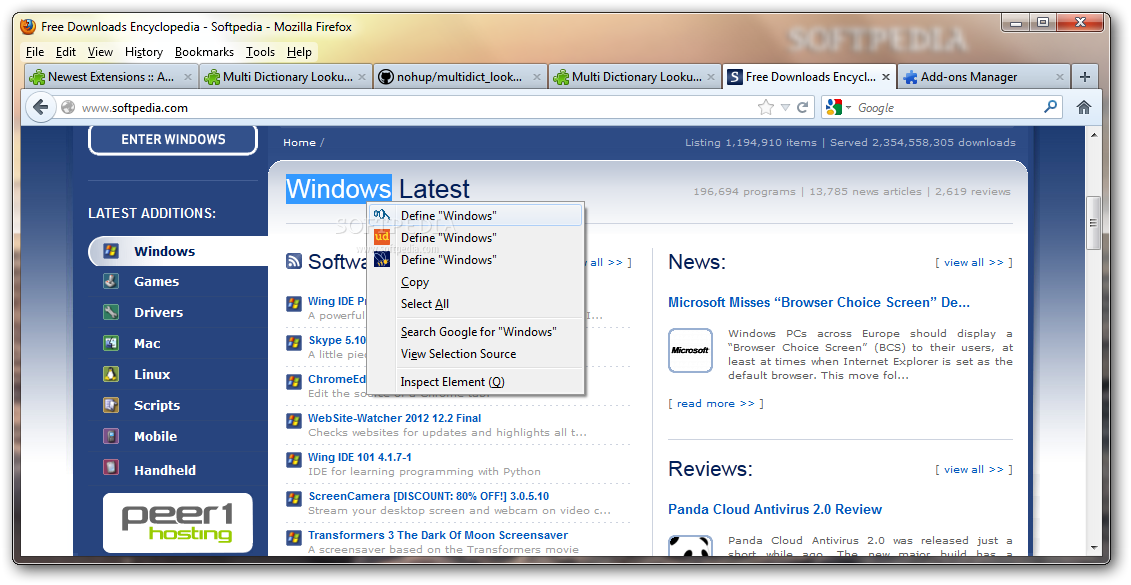The width and height of the screenshot is (1131, 585).
Task: Choose Search Google for "Windows"
Action: [x=476, y=332]
